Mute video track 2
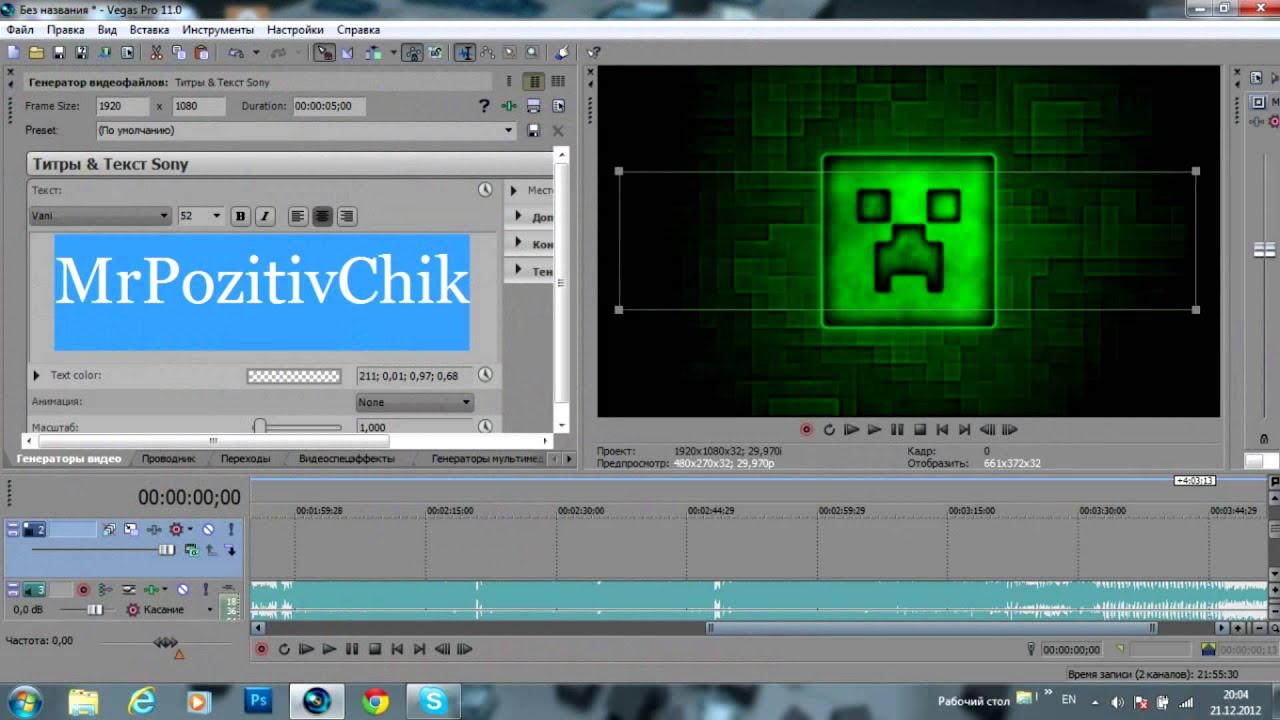Viewport: 1280px width, 720px height. [x=208, y=529]
